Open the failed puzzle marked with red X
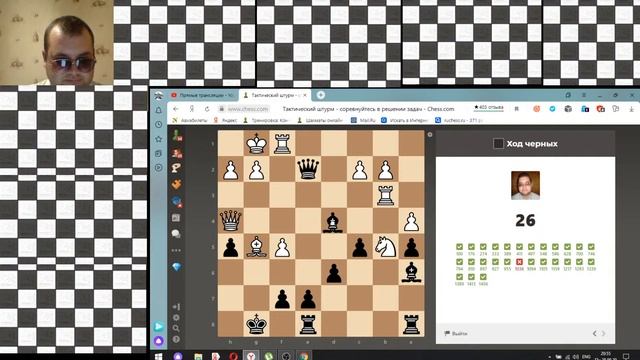The width and height of the screenshot is (640, 360). coord(519,262)
